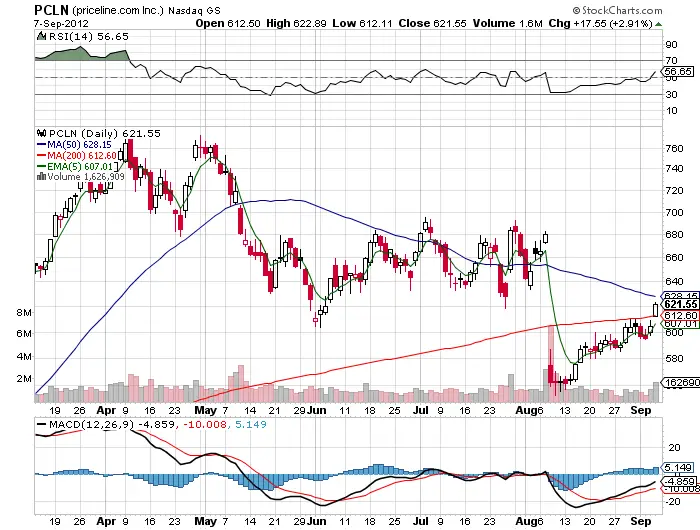Click the -4.859 tag on MACD axis
The image size is (700, 530).
[680, 481]
